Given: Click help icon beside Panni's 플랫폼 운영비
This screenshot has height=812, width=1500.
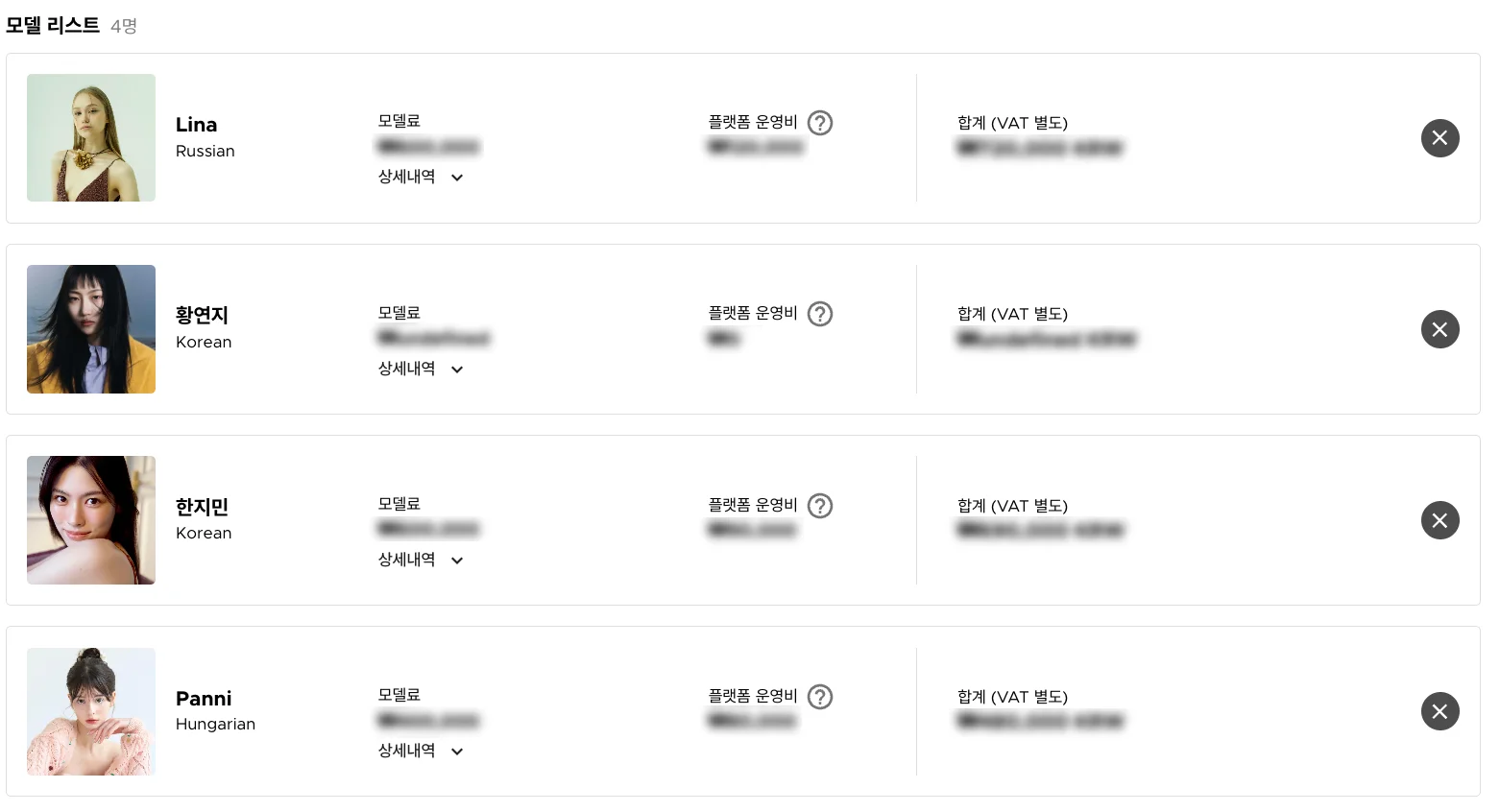Looking at the screenshot, I should pos(820,697).
